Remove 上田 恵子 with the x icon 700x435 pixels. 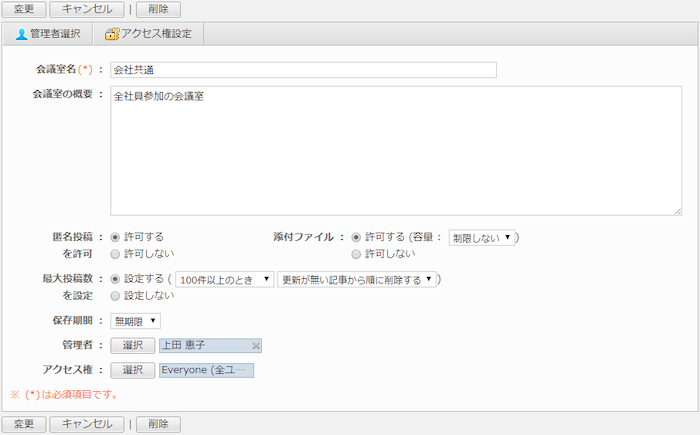click(256, 346)
